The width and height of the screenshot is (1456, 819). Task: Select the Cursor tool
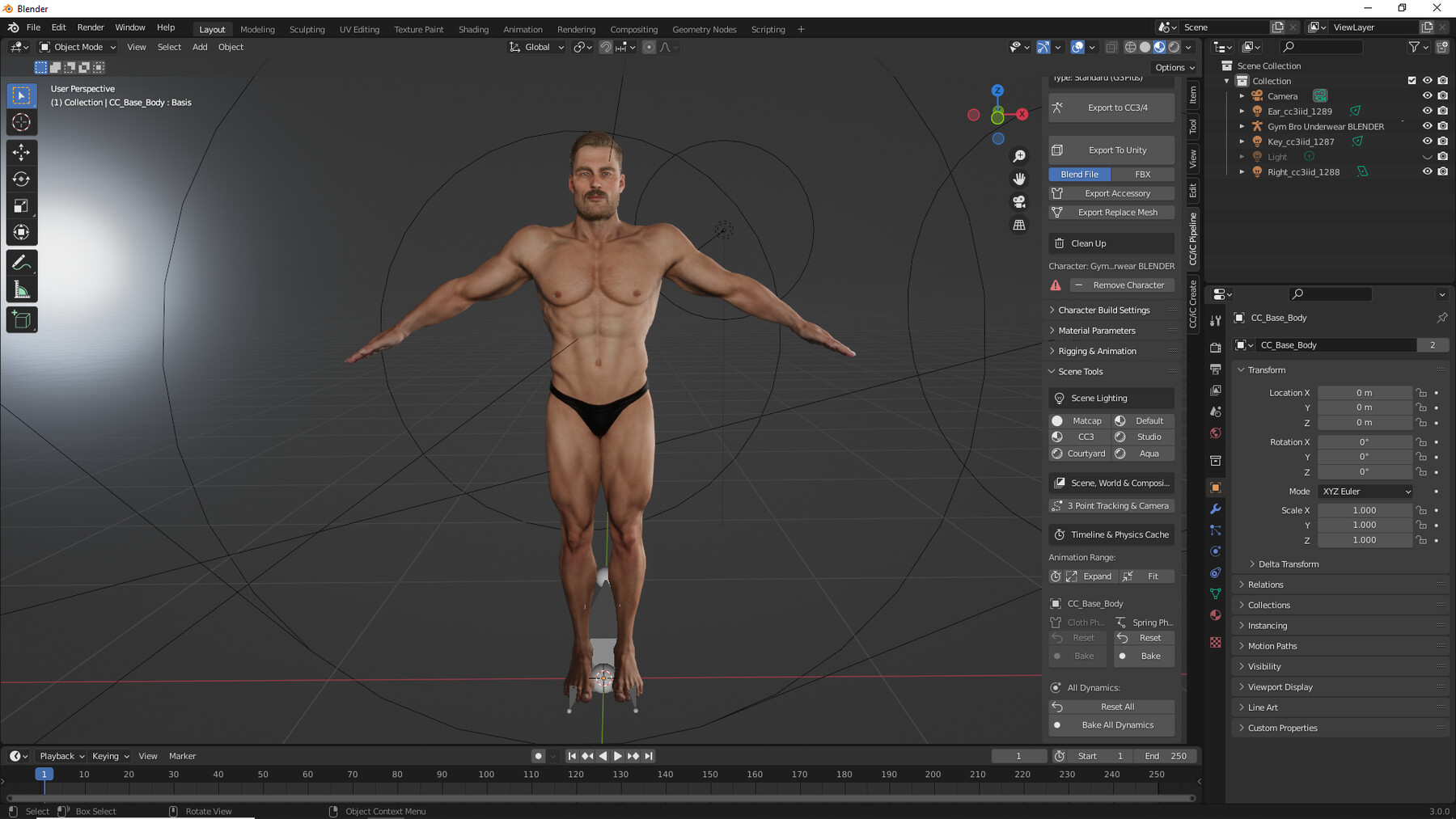coord(22,123)
